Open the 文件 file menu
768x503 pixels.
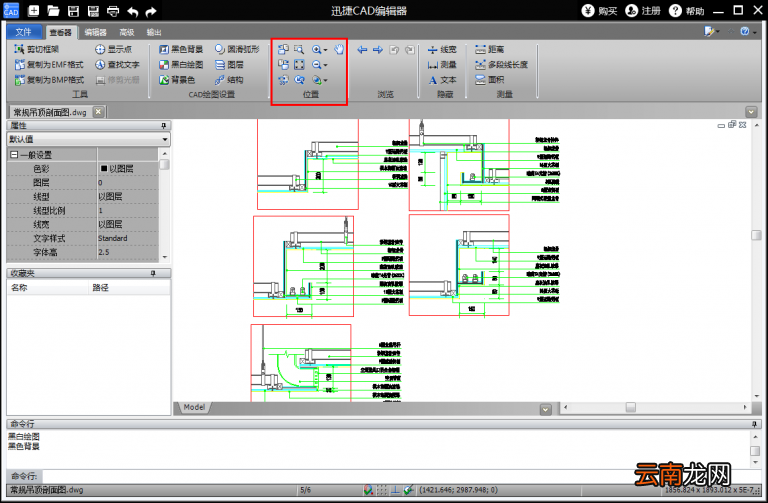point(24,32)
